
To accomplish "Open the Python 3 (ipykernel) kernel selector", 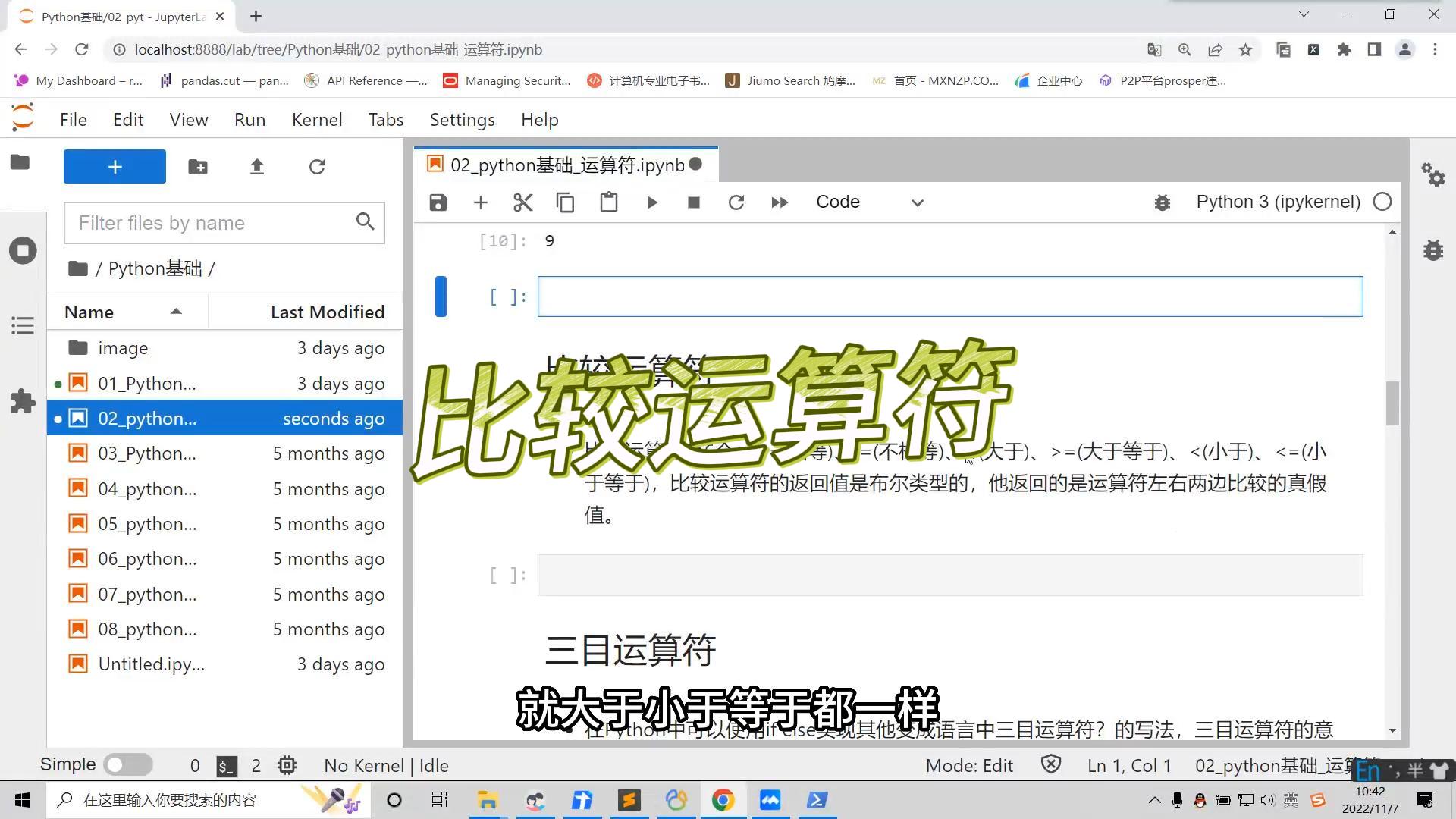I will (1278, 202).
